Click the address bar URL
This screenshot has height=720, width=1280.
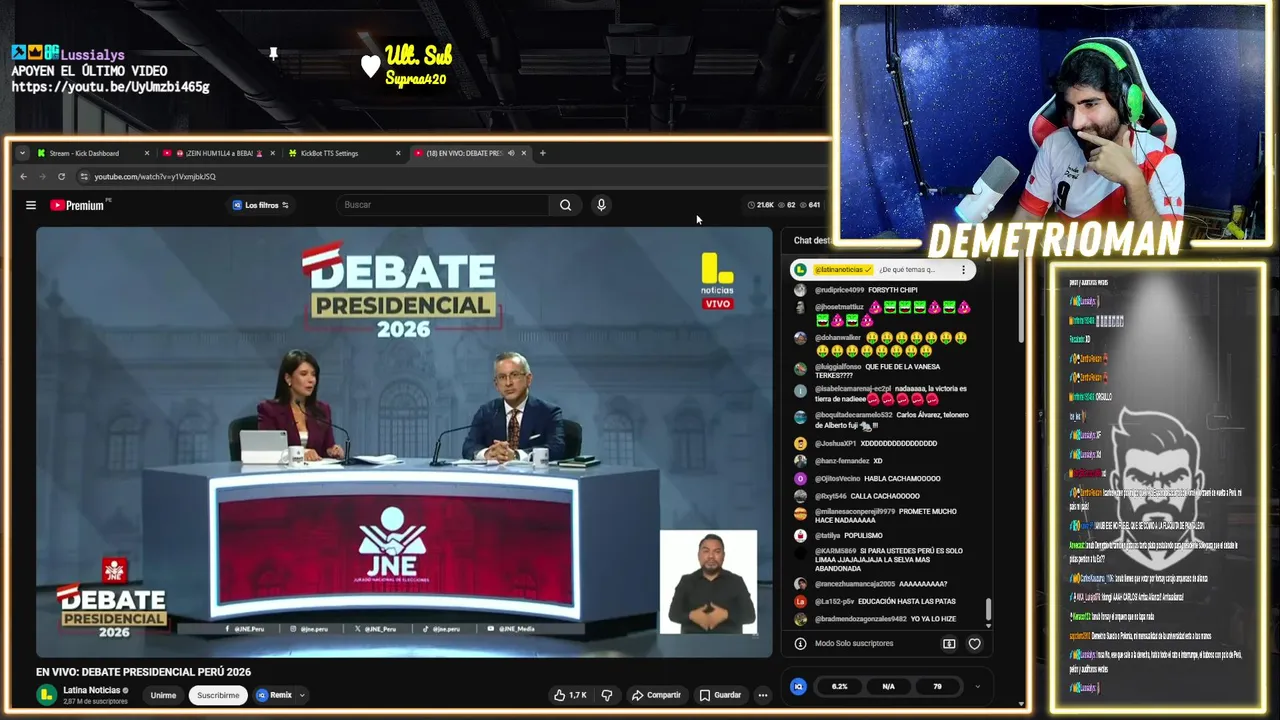155,177
